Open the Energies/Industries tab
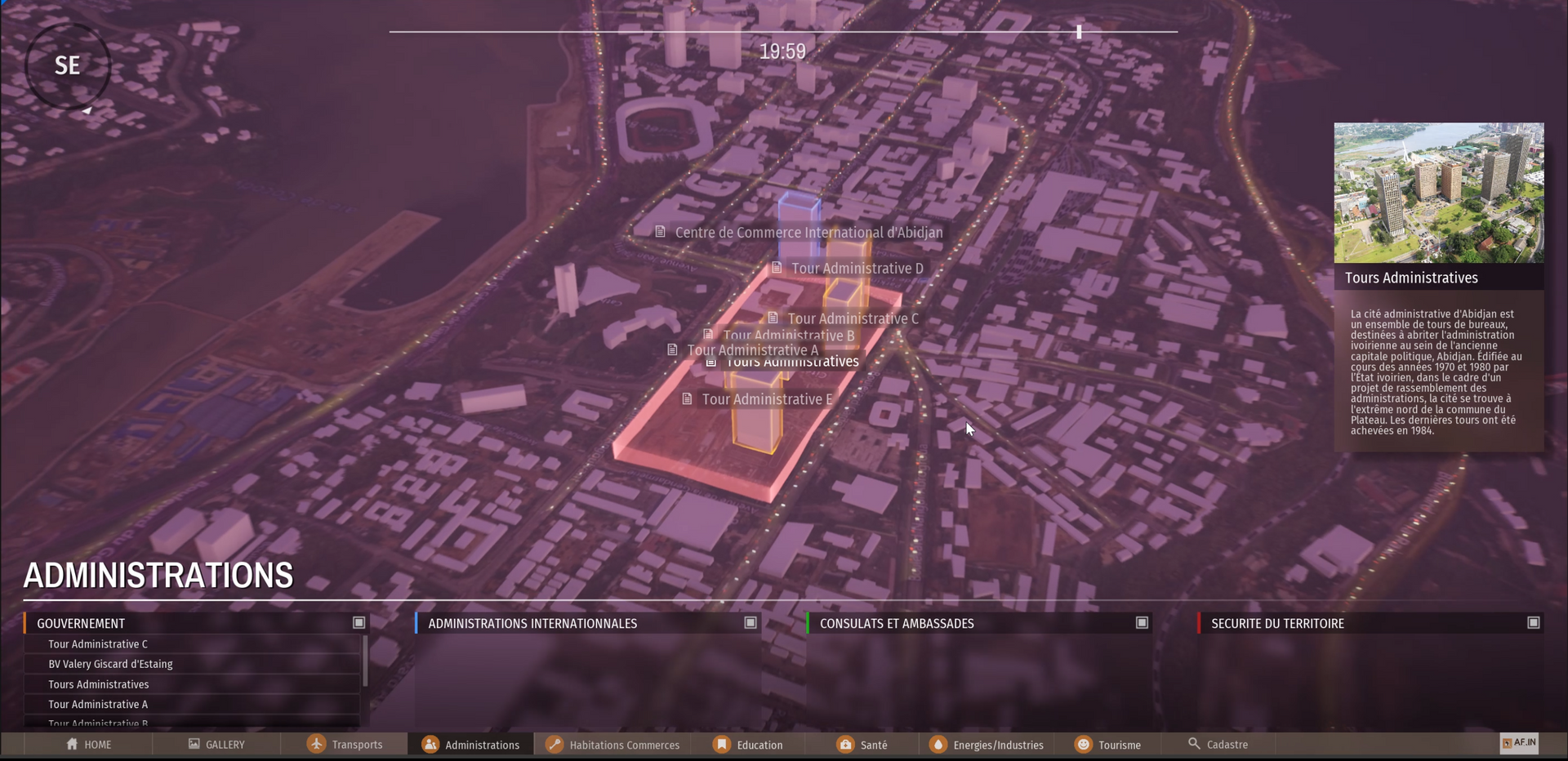Viewport: 1568px width, 761px height. (987, 744)
